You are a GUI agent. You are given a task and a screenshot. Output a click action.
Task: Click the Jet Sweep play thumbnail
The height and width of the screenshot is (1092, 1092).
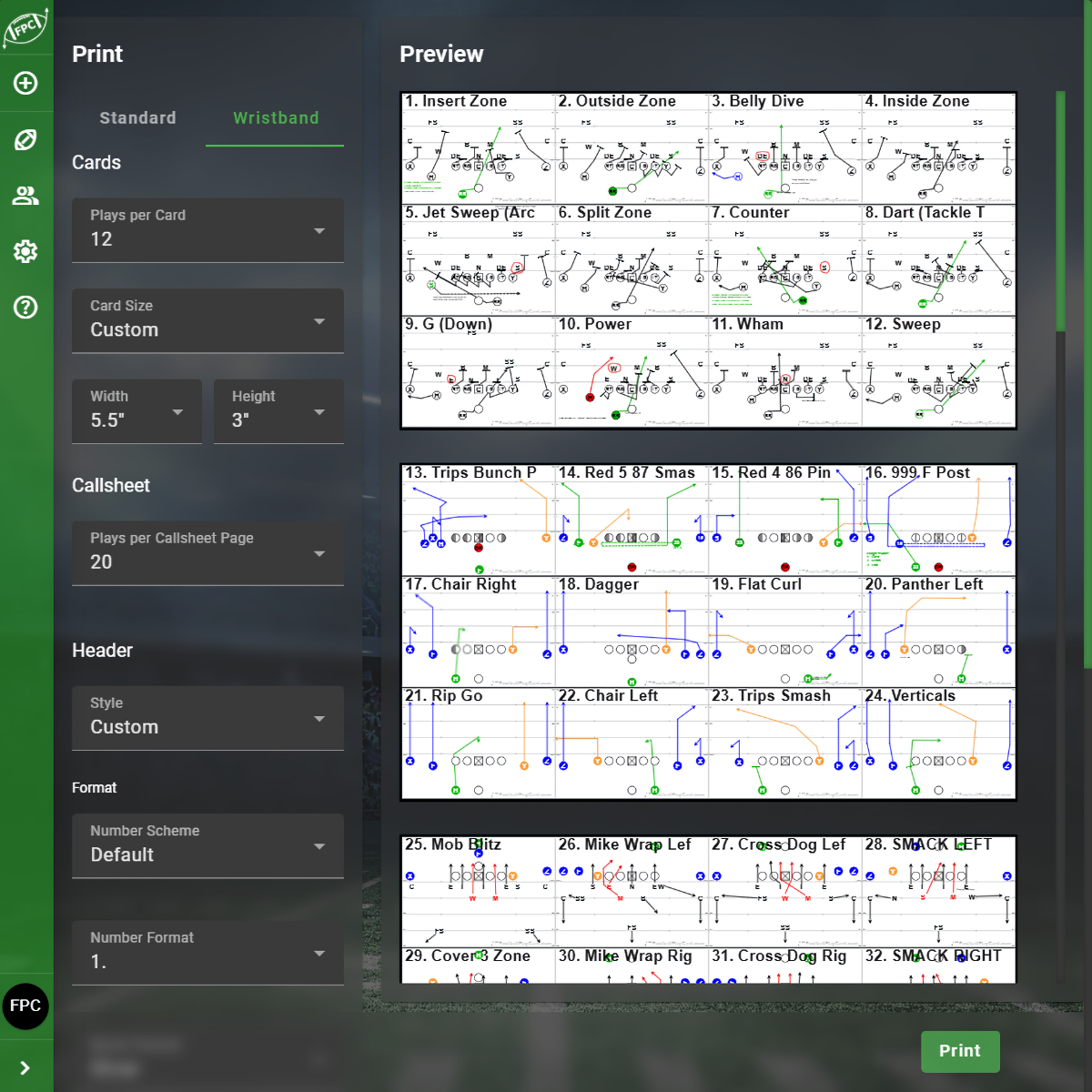[x=478, y=260]
